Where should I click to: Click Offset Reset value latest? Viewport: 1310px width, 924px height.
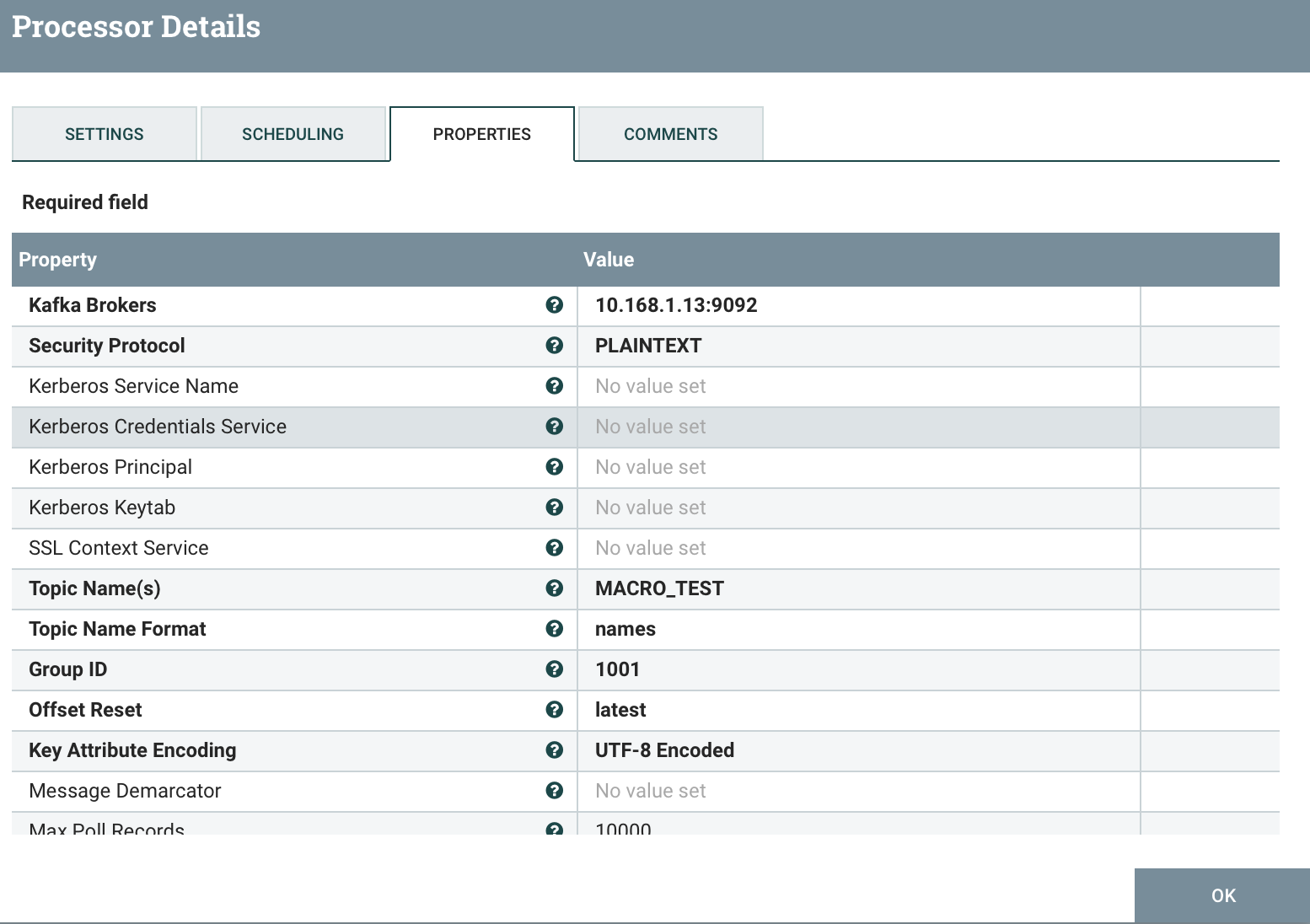620,710
